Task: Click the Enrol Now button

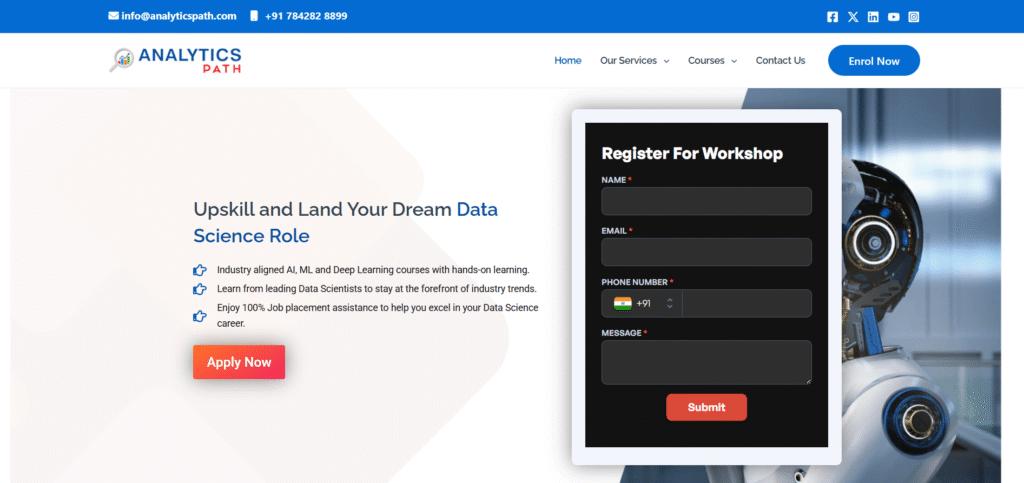Action: (x=873, y=61)
